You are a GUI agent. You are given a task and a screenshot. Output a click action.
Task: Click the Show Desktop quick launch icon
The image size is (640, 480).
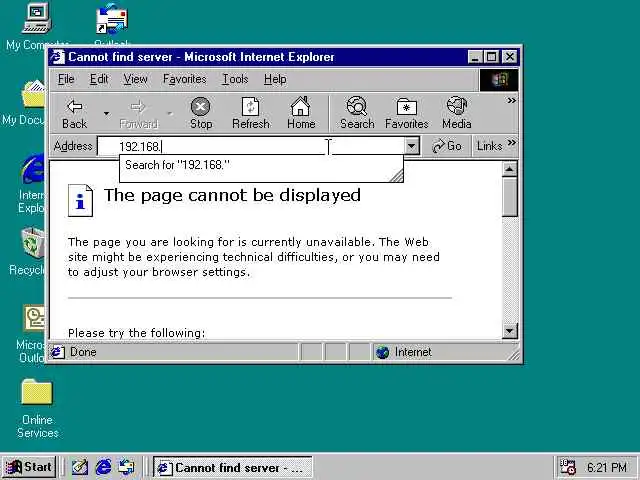point(80,467)
